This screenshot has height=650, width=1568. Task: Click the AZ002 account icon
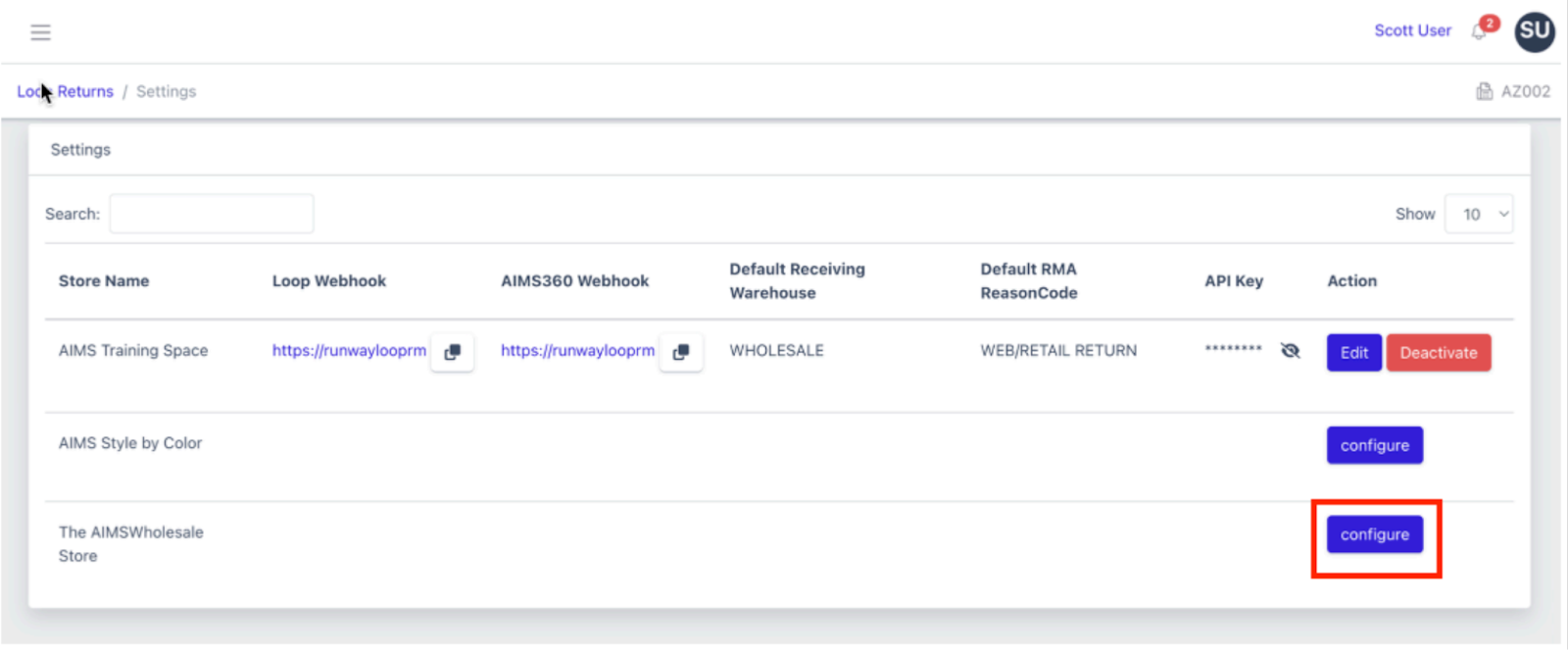(1485, 91)
